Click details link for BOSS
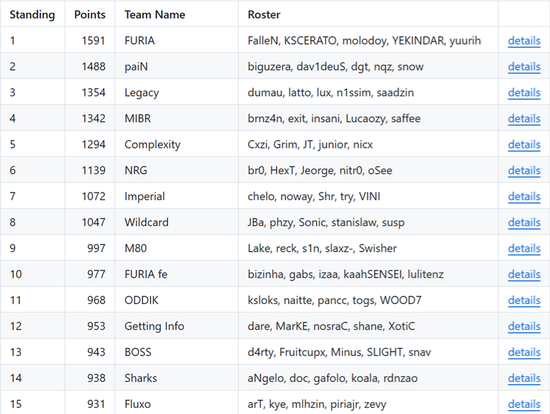 [524, 352]
